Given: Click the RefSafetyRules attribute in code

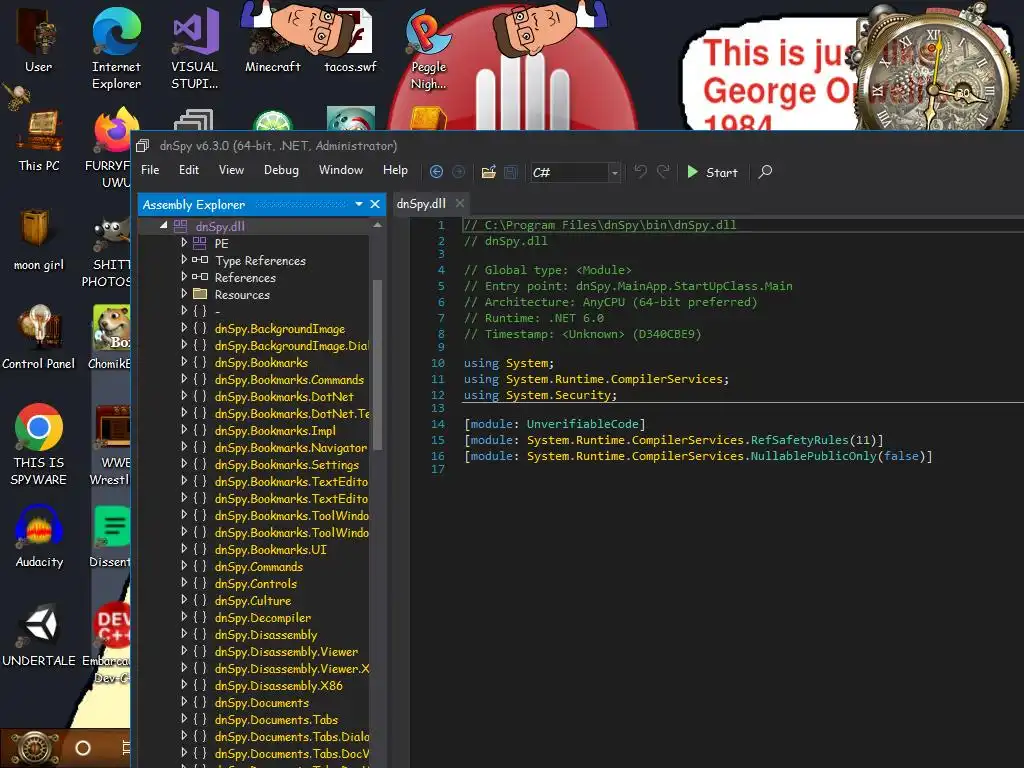Looking at the screenshot, I should 799,440.
